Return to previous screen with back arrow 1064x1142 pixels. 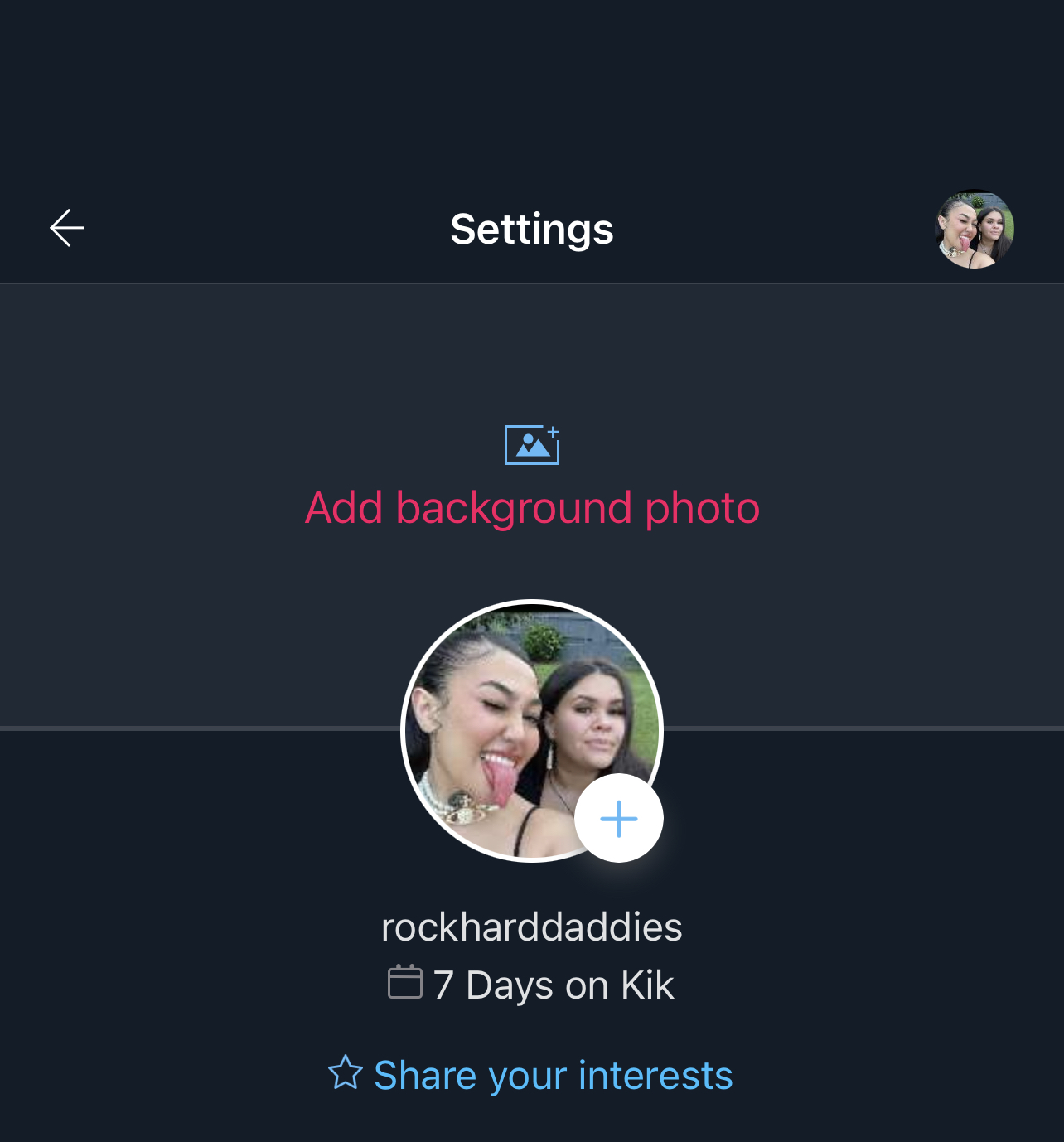(x=67, y=228)
